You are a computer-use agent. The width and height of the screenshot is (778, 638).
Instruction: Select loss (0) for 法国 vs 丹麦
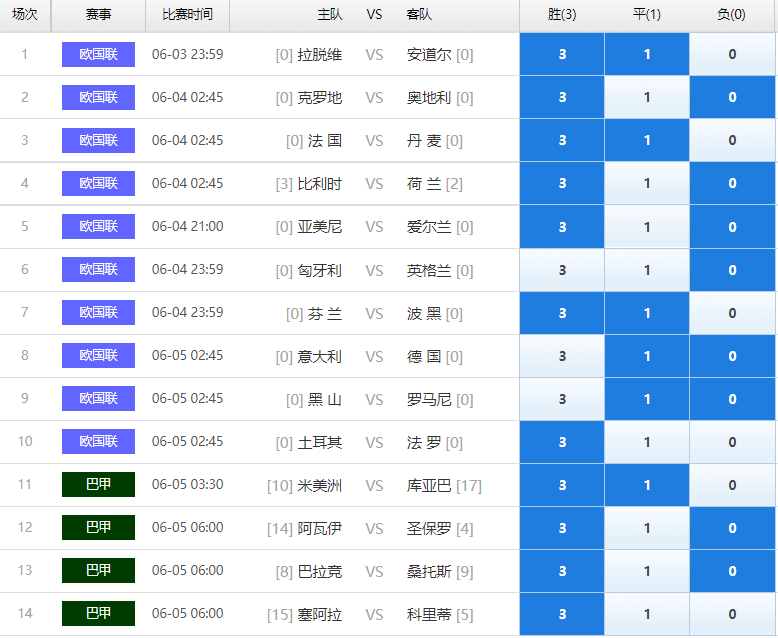coord(732,140)
